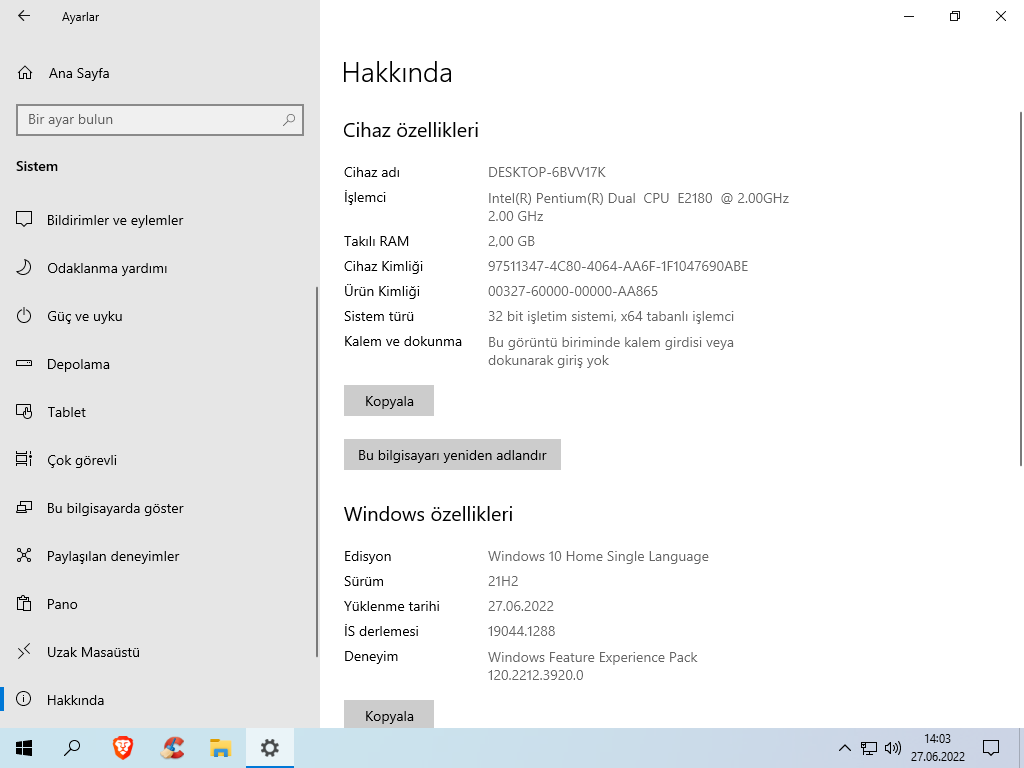1024x768 pixels.
Task: Open the Tablet settings icon
Action: [x=24, y=412]
